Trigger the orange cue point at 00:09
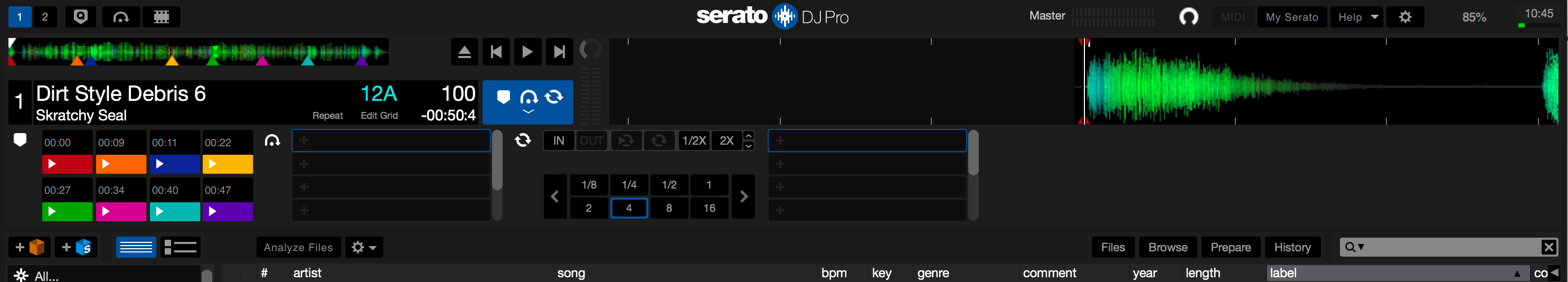 coord(120,164)
